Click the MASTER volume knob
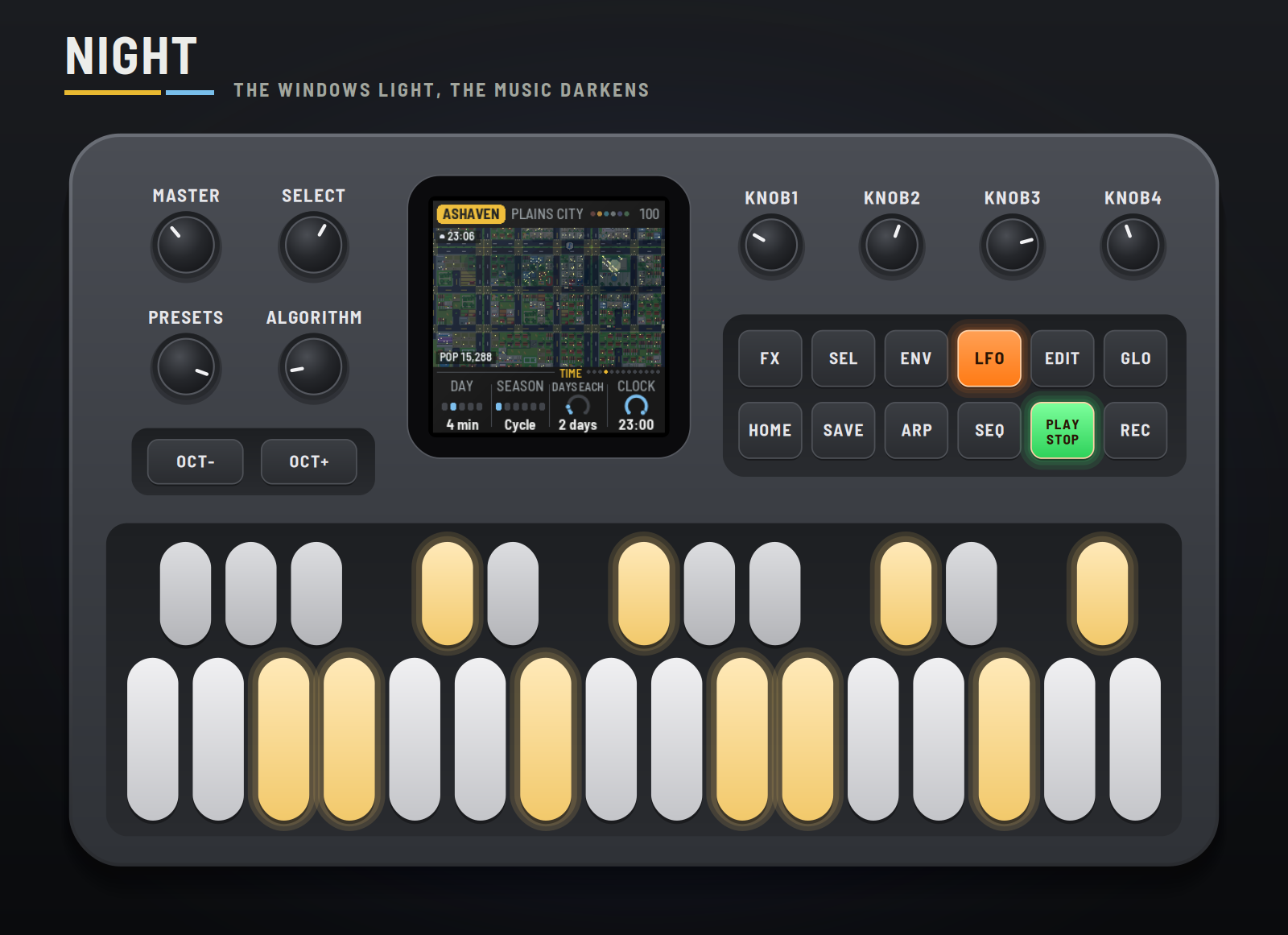This screenshot has width=1288, height=935. [186, 246]
